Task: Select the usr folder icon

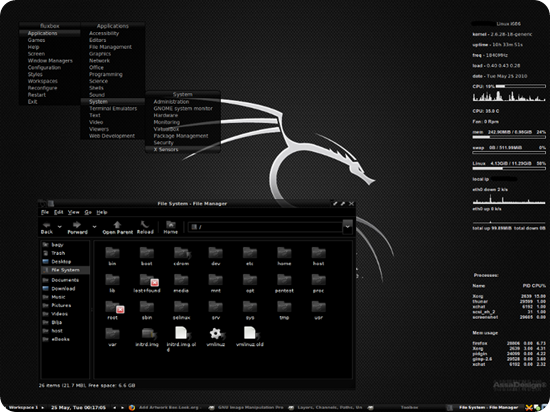Action: click(318, 307)
